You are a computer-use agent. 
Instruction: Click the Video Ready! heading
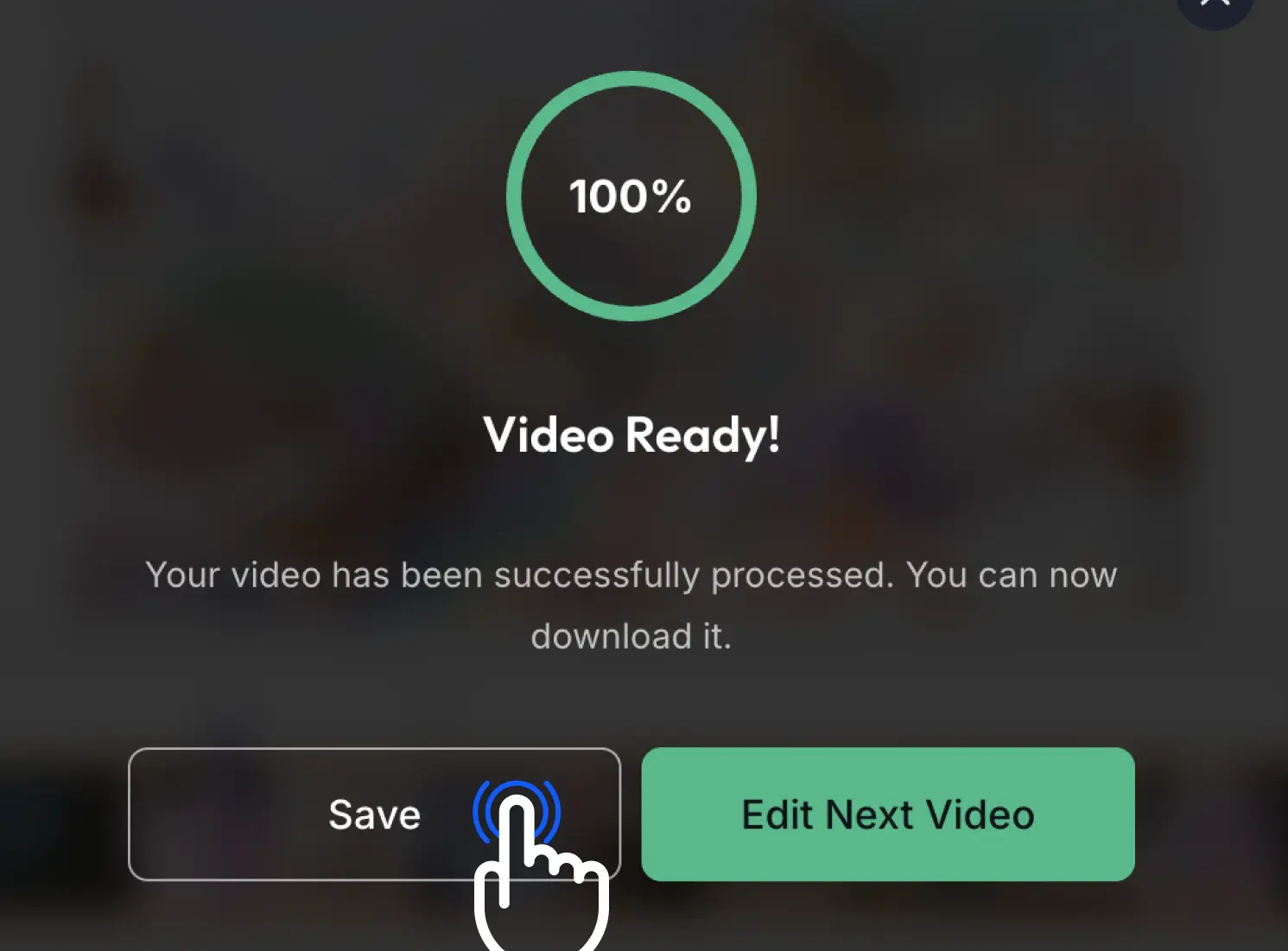point(631,434)
